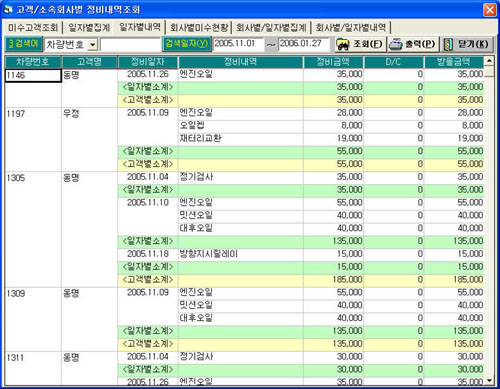The width and height of the screenshot is (500, 389).
Task: Switch to the 일자별집계 tab
Action: click(89, 27)
